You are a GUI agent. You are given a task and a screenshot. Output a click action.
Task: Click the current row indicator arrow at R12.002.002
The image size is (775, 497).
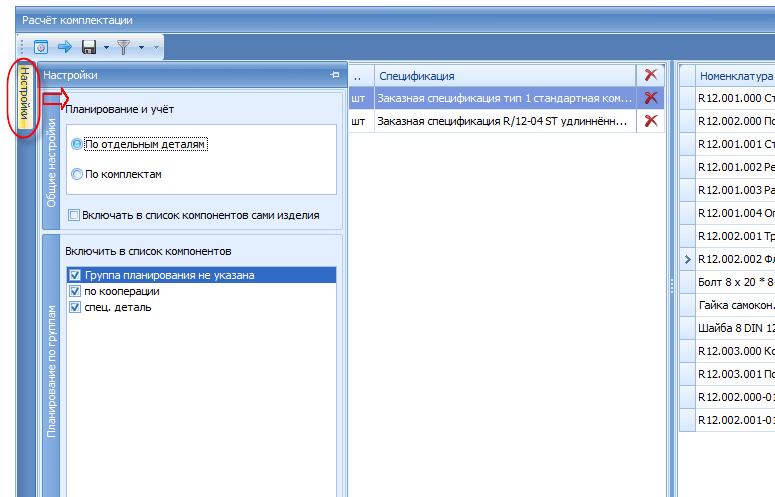pos(688,259)
